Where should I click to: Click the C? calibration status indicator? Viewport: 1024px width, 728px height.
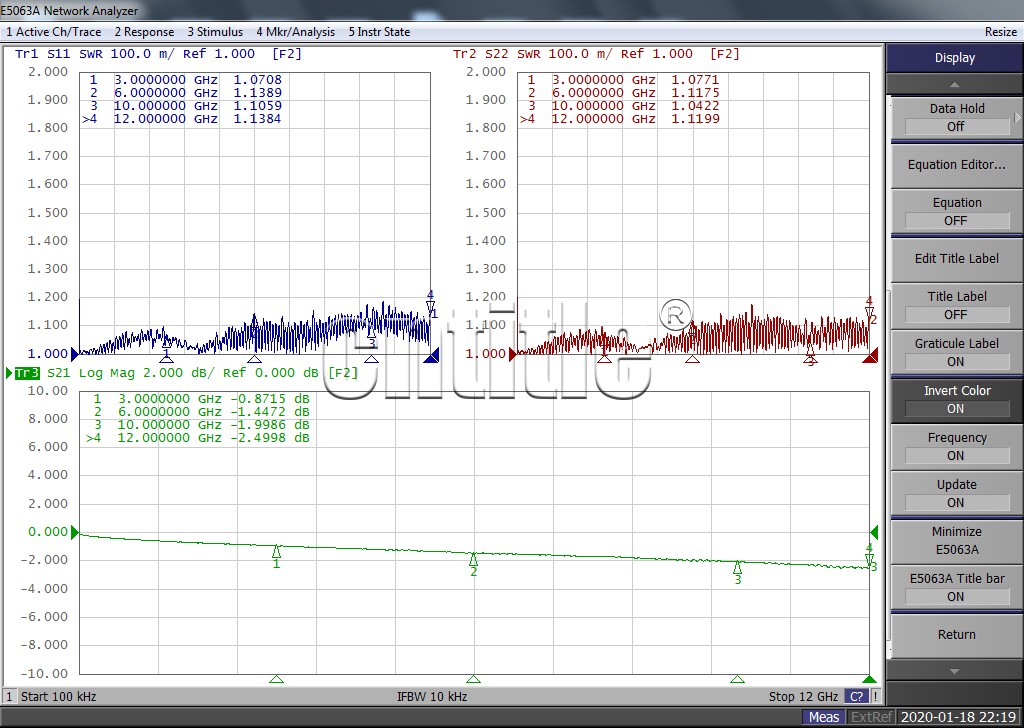(856, 697)
